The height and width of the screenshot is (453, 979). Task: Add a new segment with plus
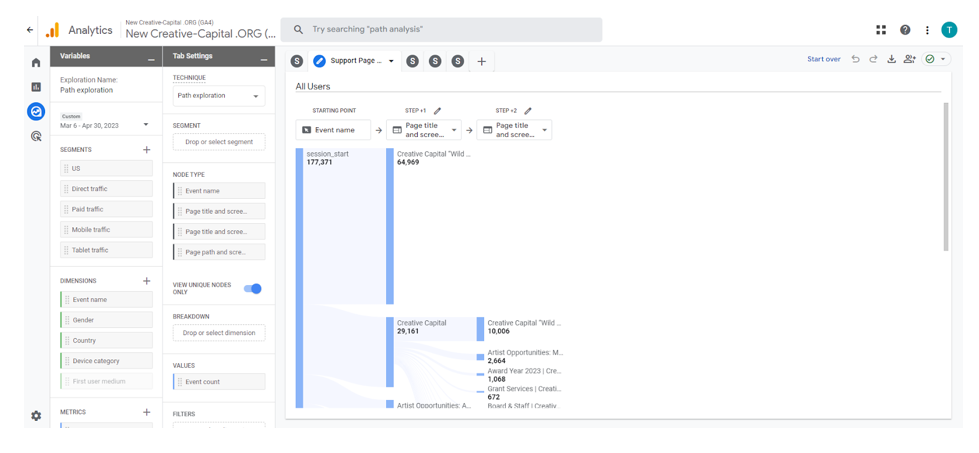(147, 150)
